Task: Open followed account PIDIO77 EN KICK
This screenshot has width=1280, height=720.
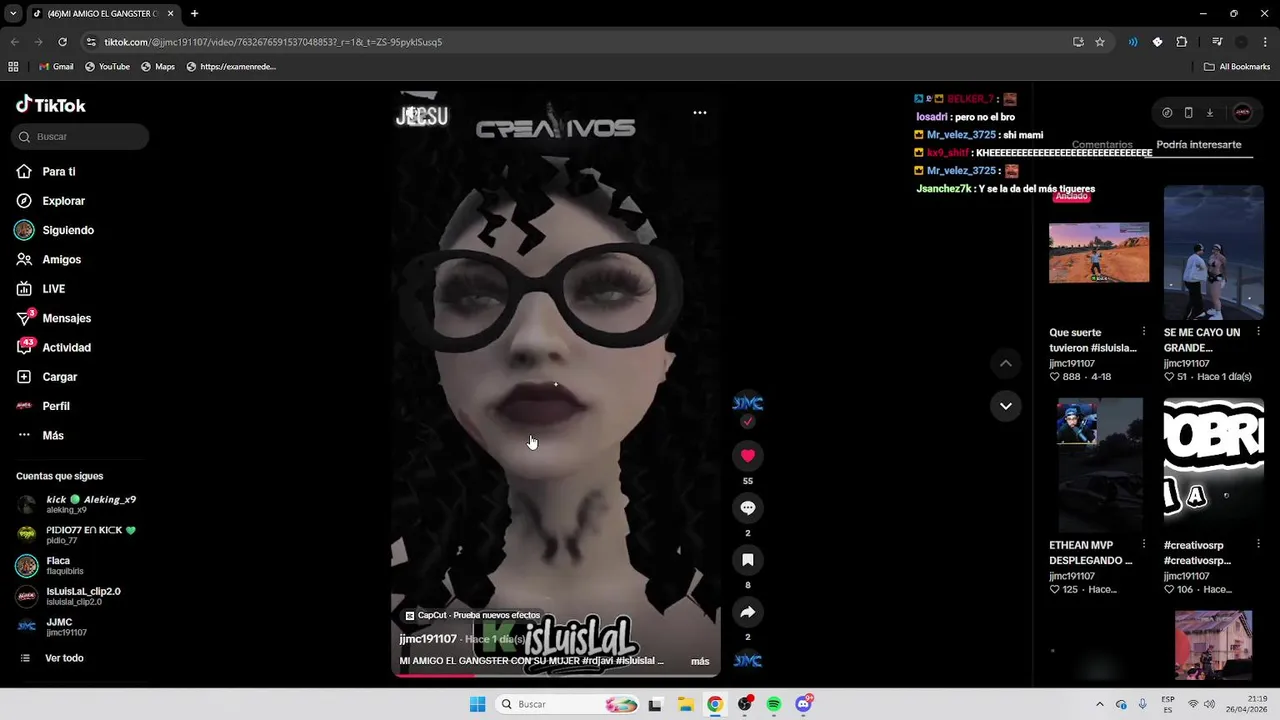Action: click(76, 535)
